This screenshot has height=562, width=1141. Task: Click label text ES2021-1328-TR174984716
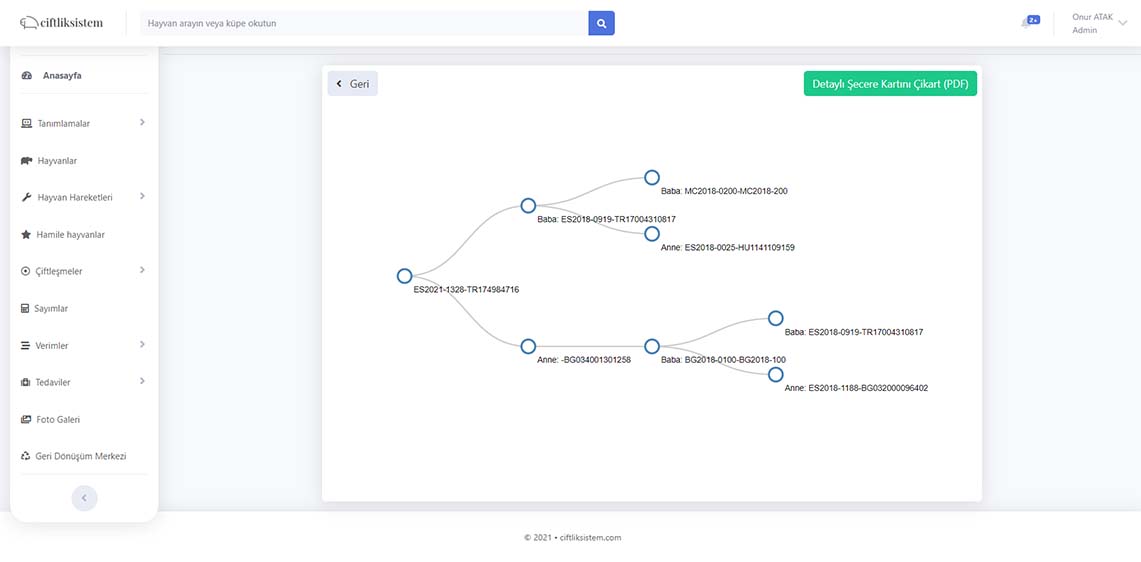(x=466, y=290)
